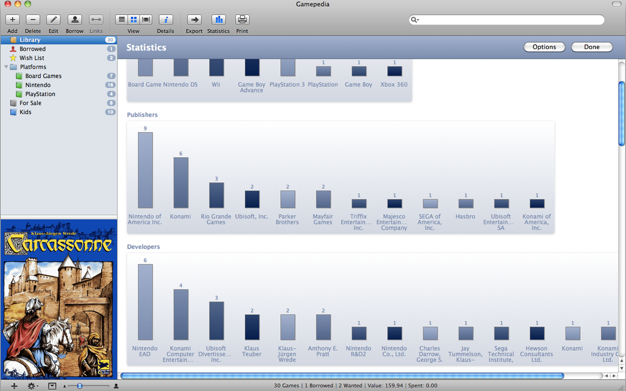626x391 pixels.
Task: Open the gear action menu
Action: pos(32,386)
